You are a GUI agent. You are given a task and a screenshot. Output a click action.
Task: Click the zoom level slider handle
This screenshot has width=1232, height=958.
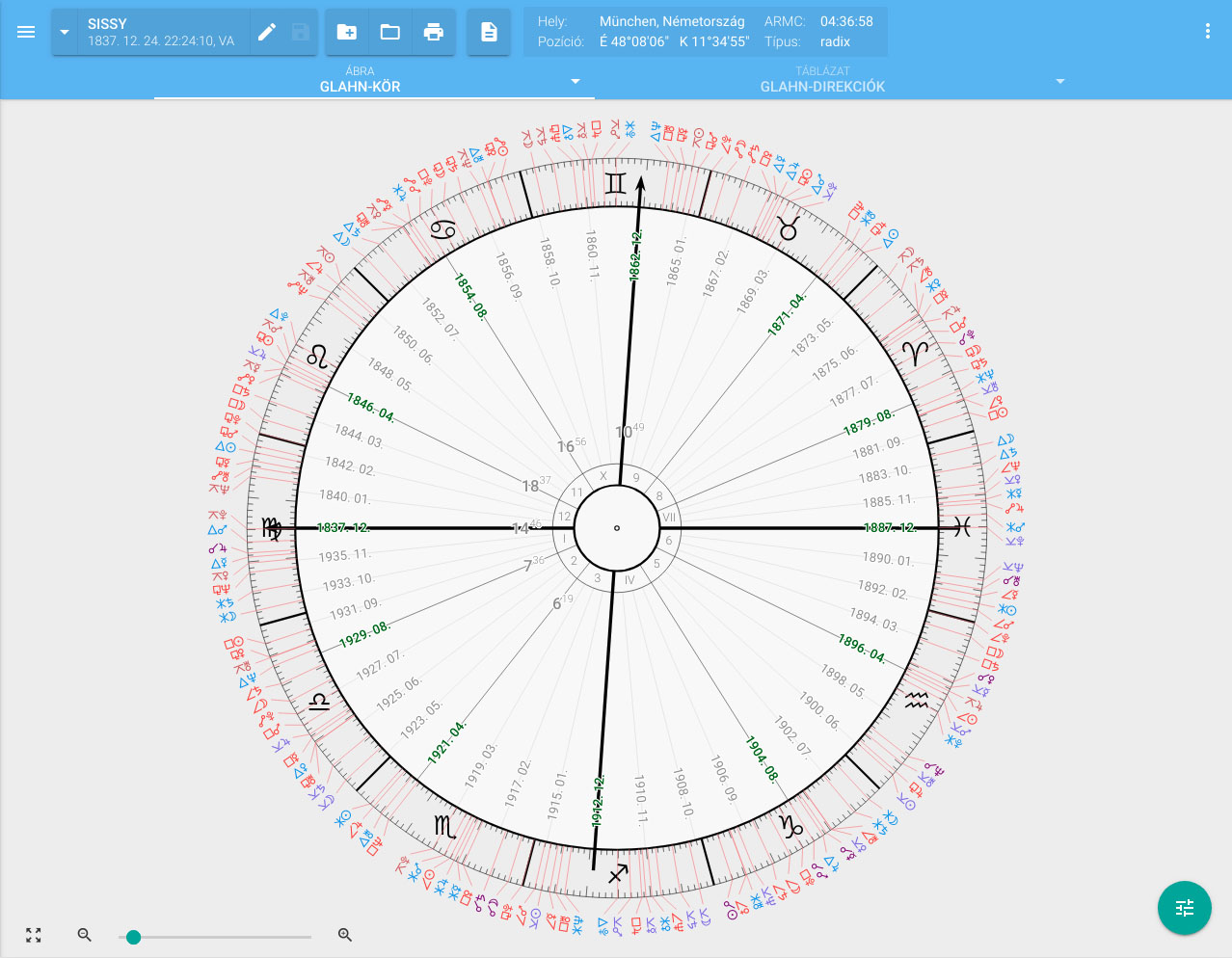[134, 937]
